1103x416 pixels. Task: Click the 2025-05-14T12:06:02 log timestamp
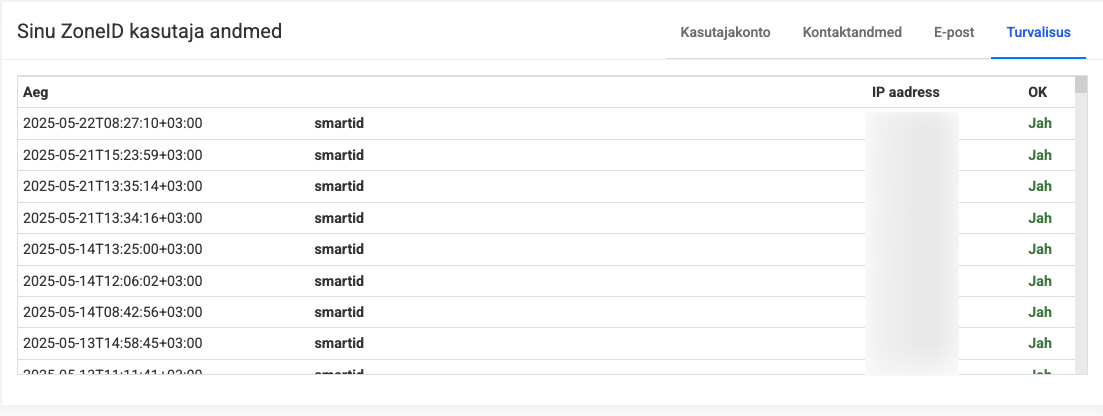click(112, 281)
